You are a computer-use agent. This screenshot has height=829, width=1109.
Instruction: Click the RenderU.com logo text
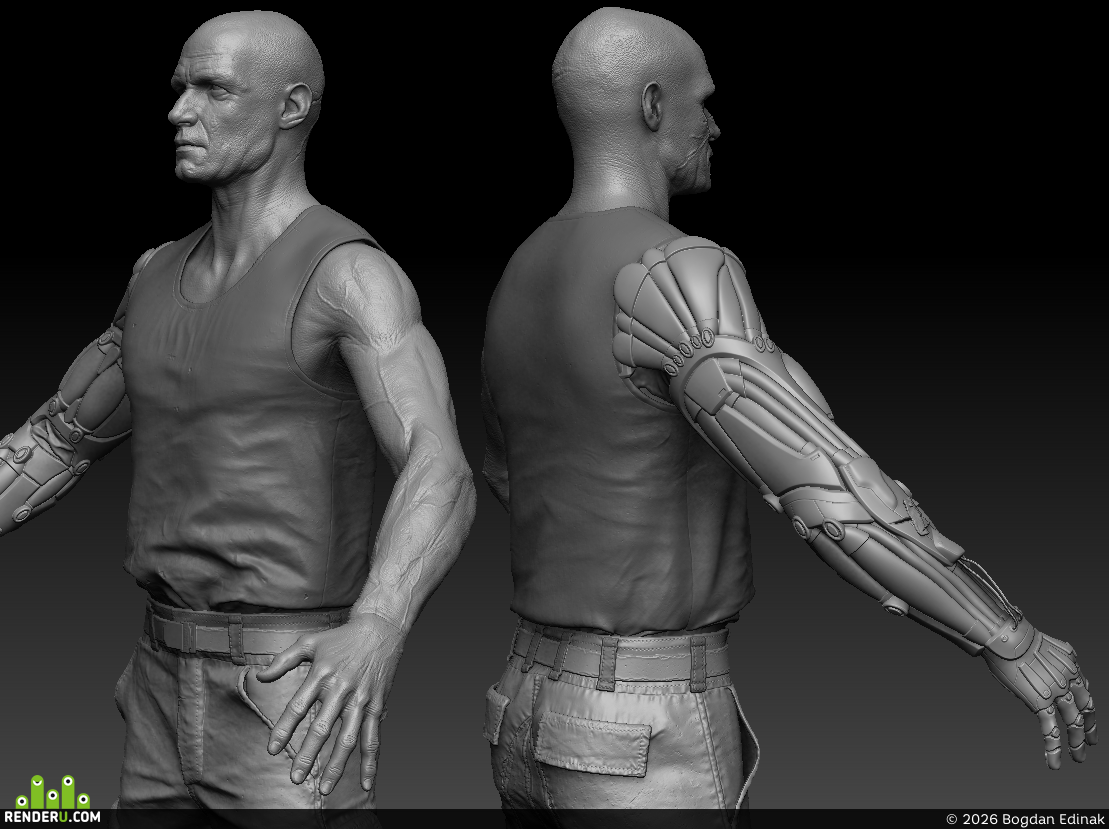(x=52, y=816)
